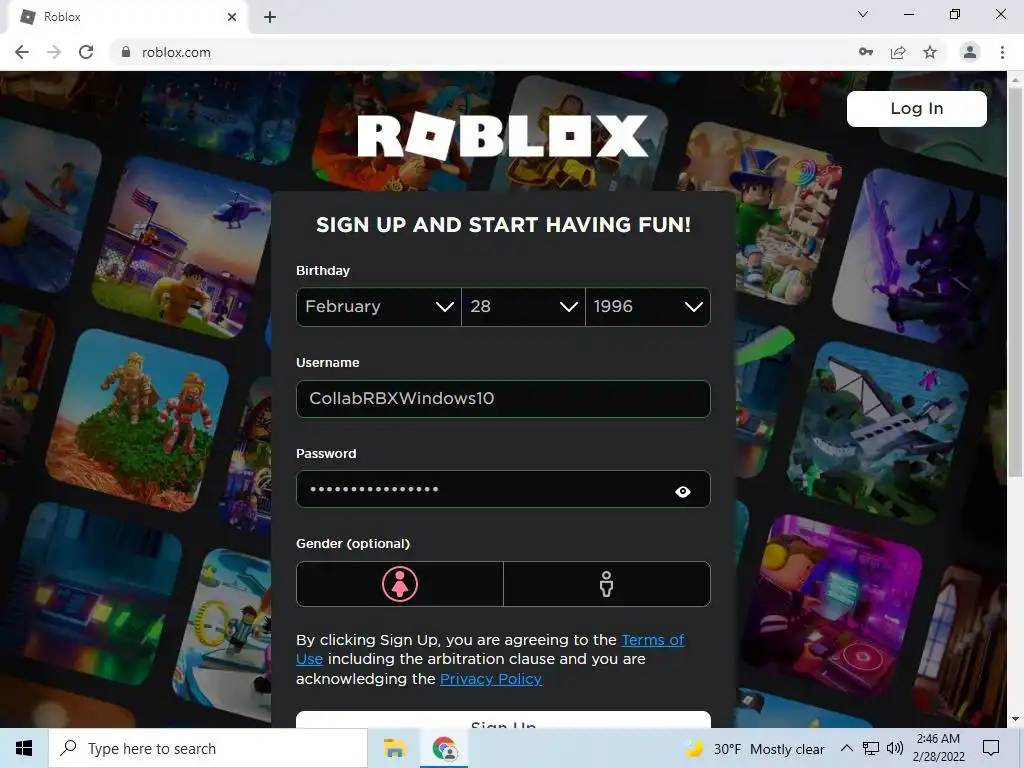
Task: Open the Chrome profile avatar menu
Action: [x=970, y=52]
